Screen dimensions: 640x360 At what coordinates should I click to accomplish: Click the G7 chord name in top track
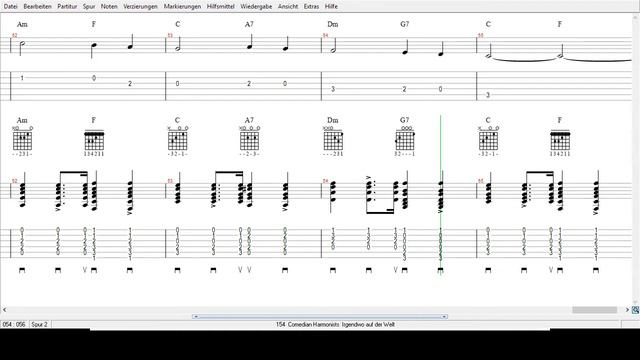click(x=405, y=24)
